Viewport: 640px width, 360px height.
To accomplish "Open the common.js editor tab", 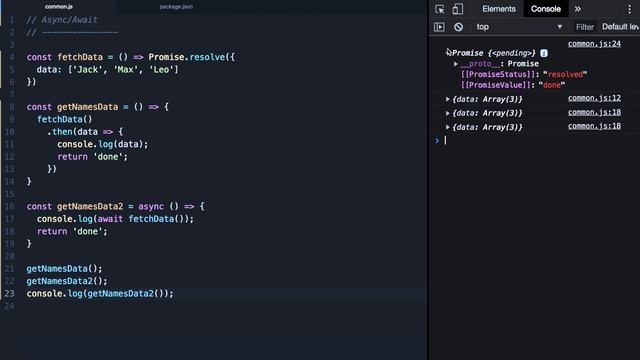I will click(59, 7).
